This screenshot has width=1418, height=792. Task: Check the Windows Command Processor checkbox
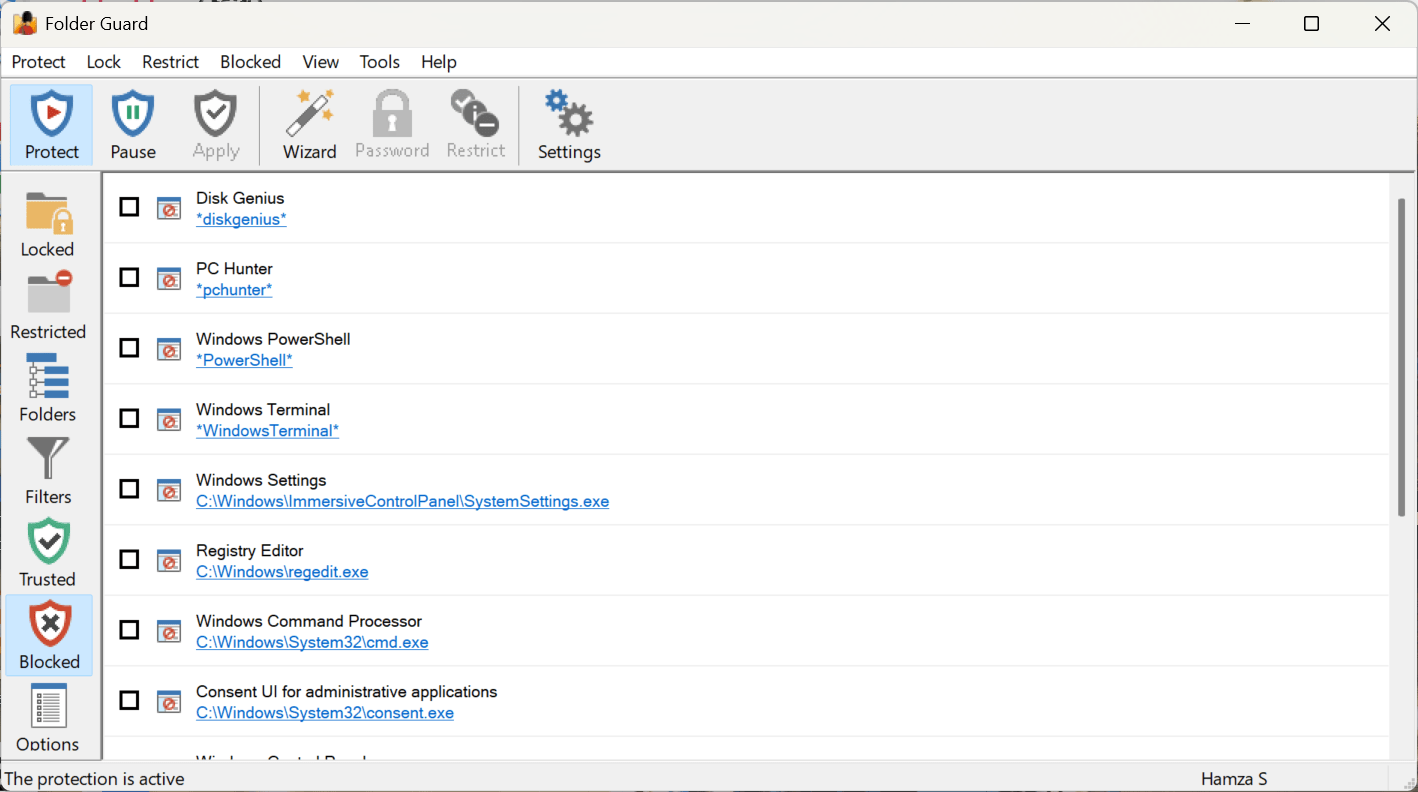click(129, 630)
